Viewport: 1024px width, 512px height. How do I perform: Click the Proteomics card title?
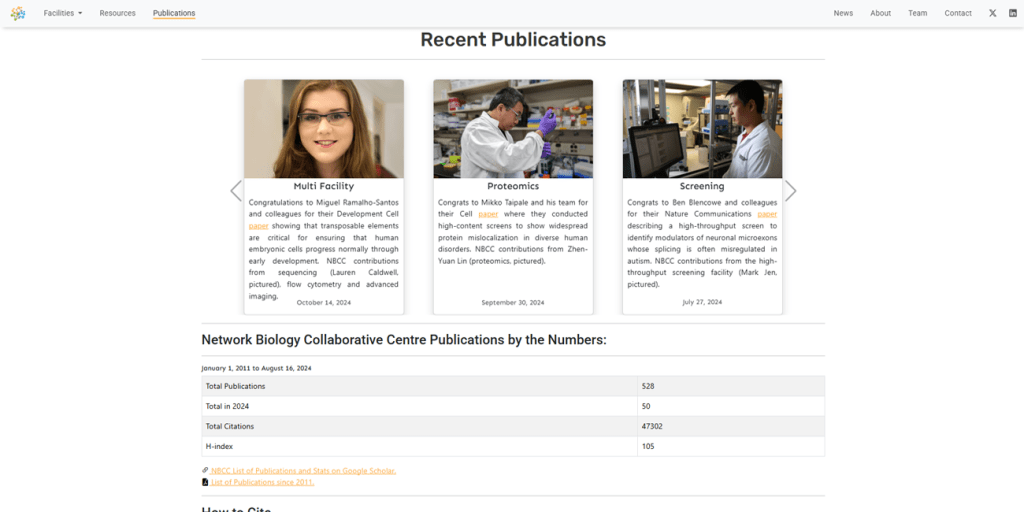513,186
